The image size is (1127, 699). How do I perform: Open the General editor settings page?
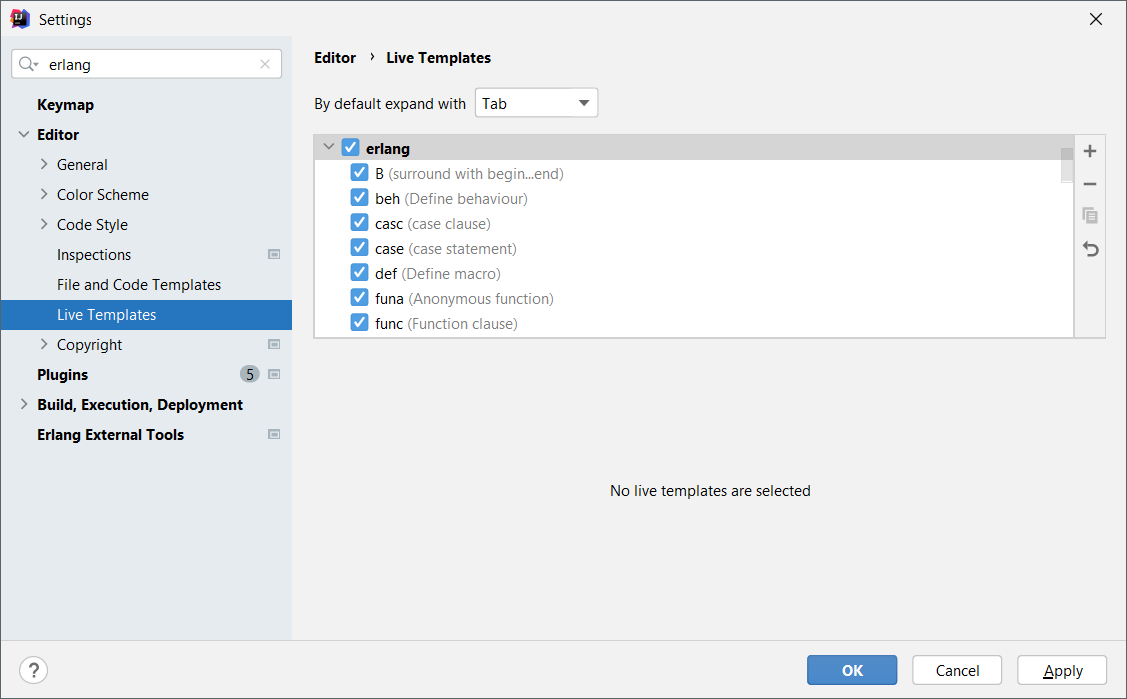pyautogui.click(x=82, y=165)
